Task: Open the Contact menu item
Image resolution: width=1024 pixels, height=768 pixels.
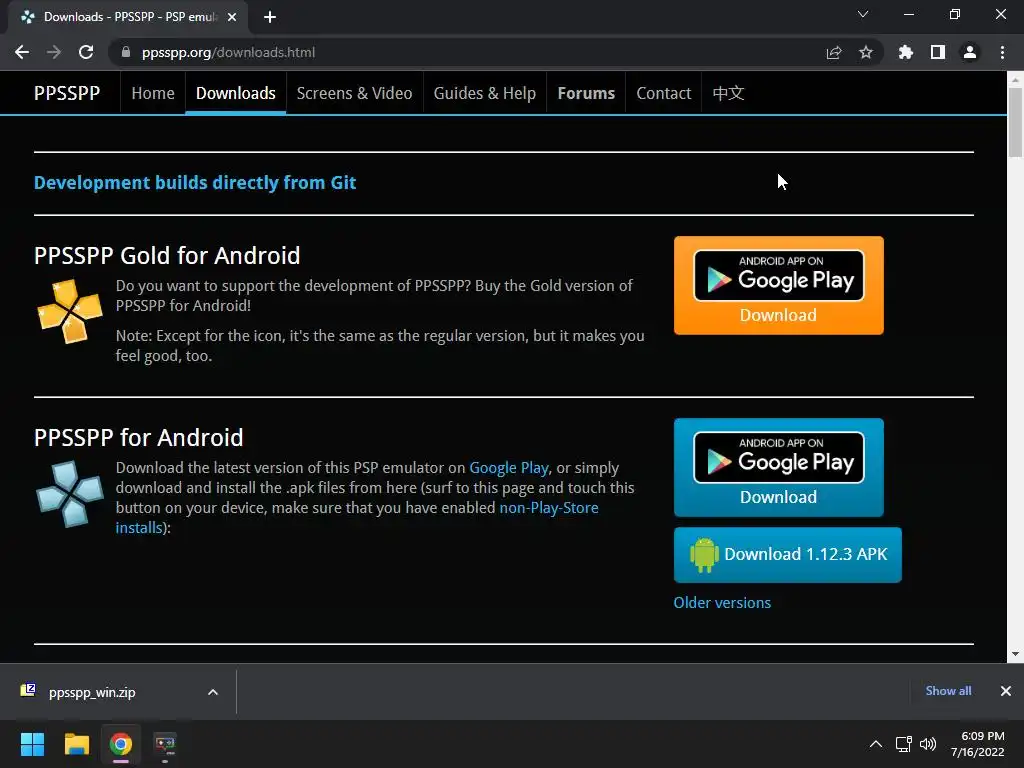Action: pyautogui.click(x=664, y=93)
